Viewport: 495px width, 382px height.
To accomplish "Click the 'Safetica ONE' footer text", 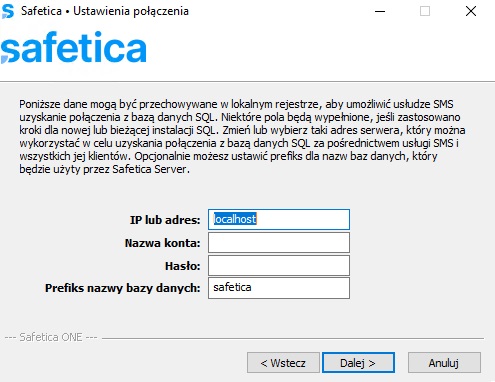I will click(x=51, y=337).
